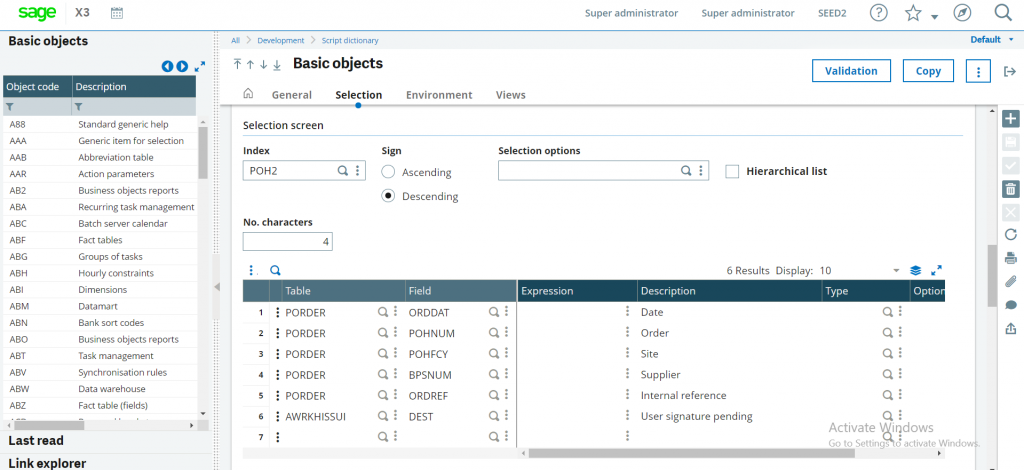Switch to the Environment tab
Screen dimensions: 1024x470
439,95
